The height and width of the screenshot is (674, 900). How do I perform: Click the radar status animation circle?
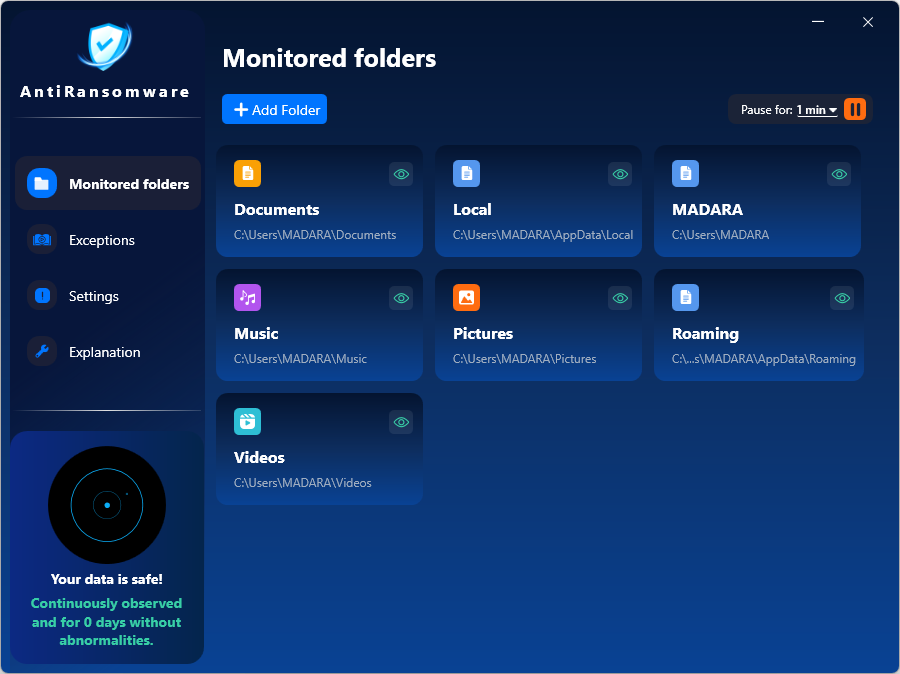tap(107, 505)
